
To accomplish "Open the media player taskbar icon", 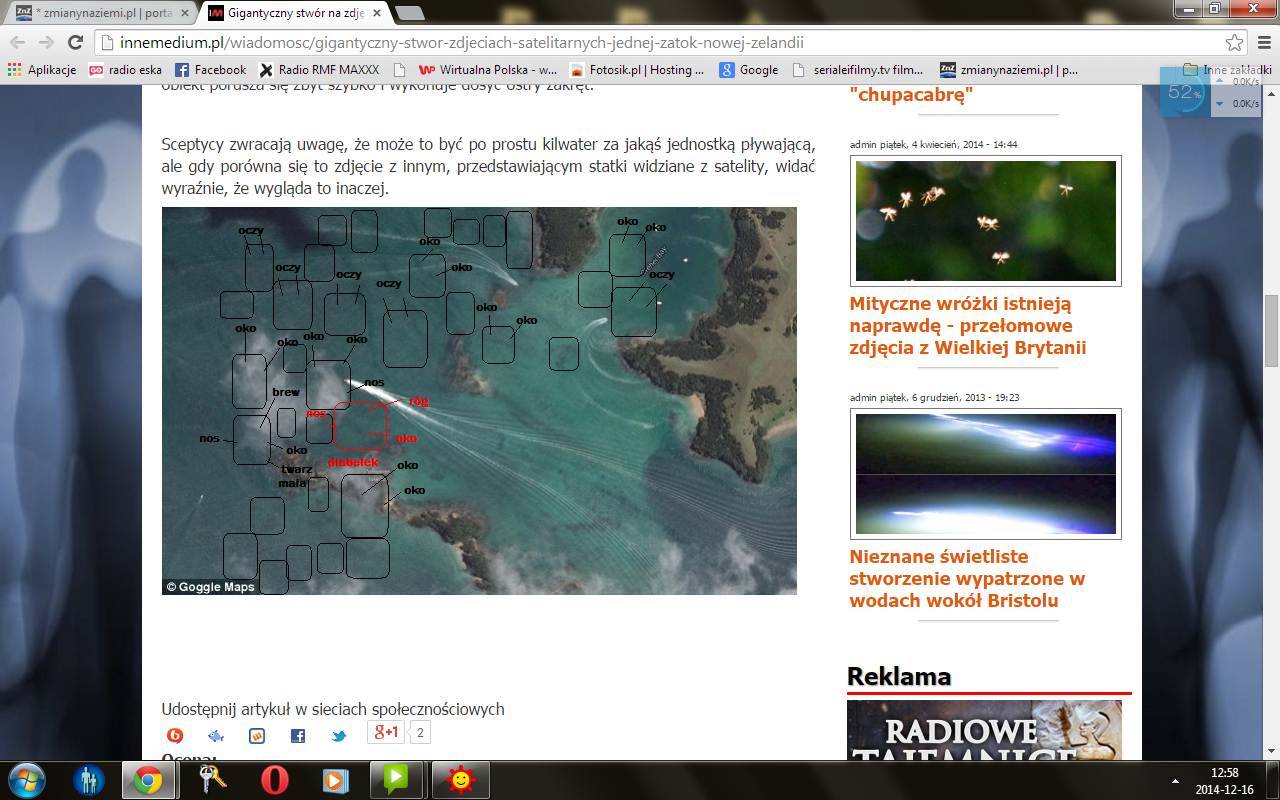I will click(x=336, y=779).
